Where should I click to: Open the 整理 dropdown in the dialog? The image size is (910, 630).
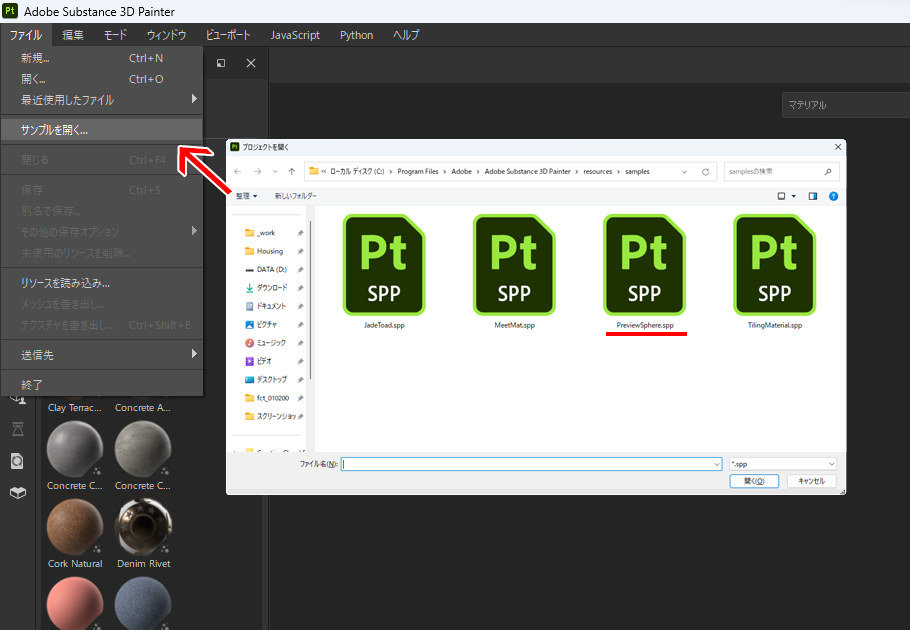(x=246, y=196)
